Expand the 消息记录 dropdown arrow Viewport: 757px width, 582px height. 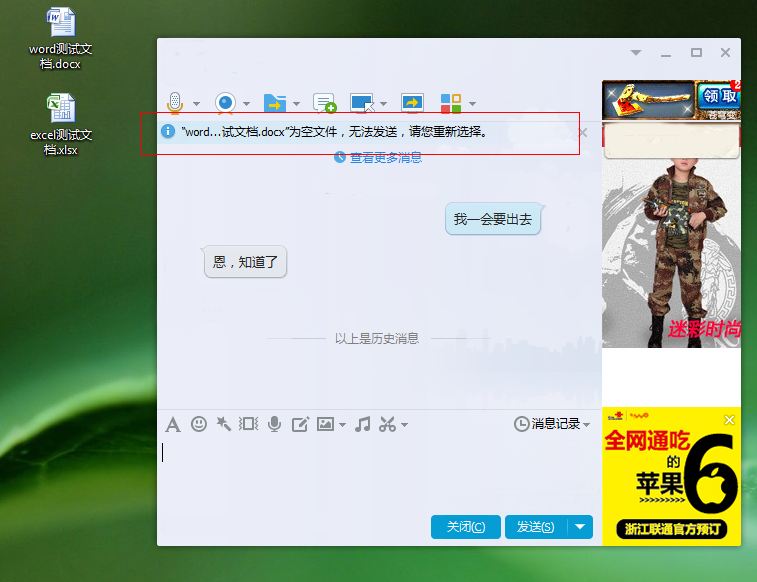(587, 425)
